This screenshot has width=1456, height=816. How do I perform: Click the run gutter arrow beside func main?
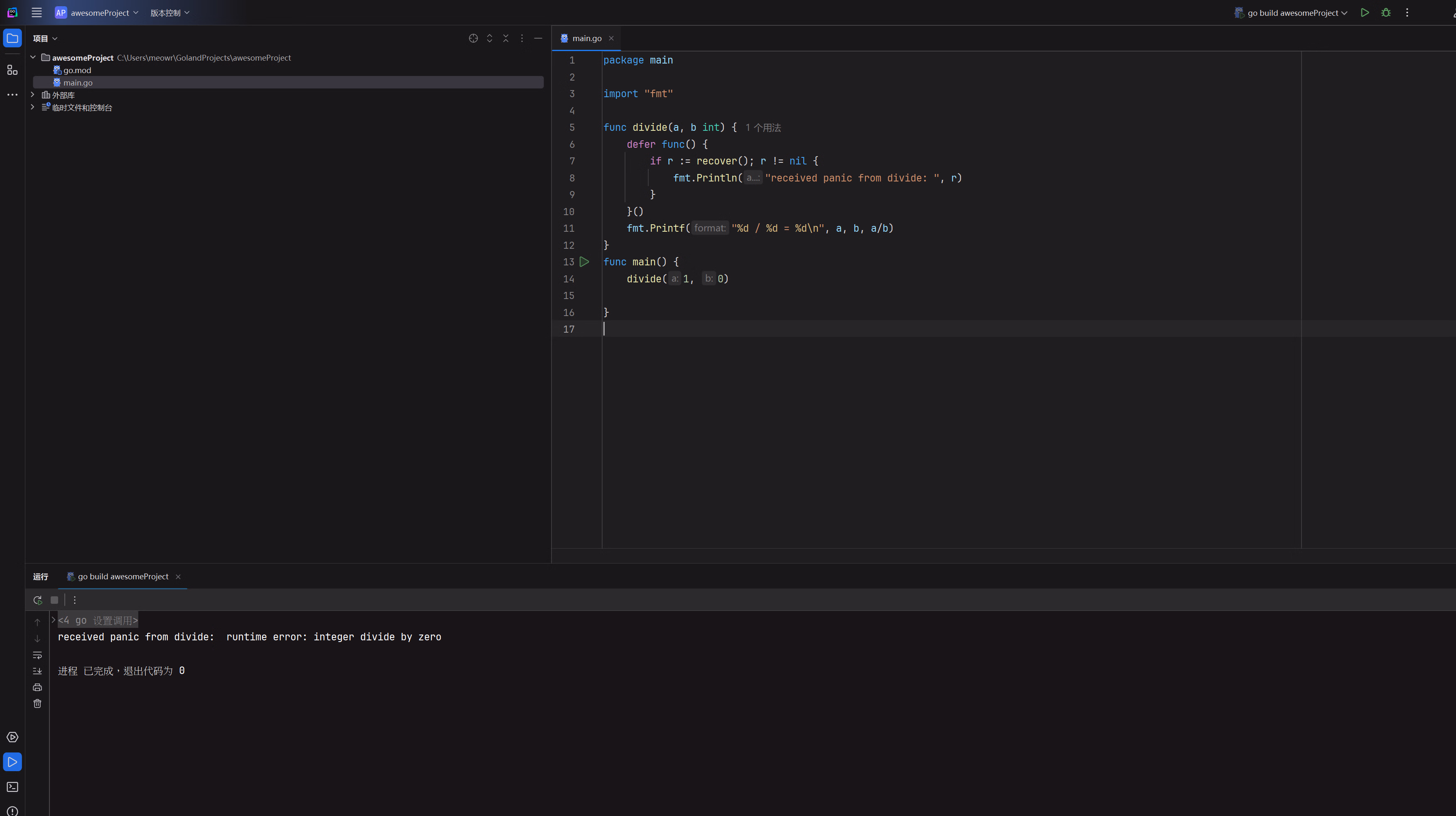pos(584,262)
